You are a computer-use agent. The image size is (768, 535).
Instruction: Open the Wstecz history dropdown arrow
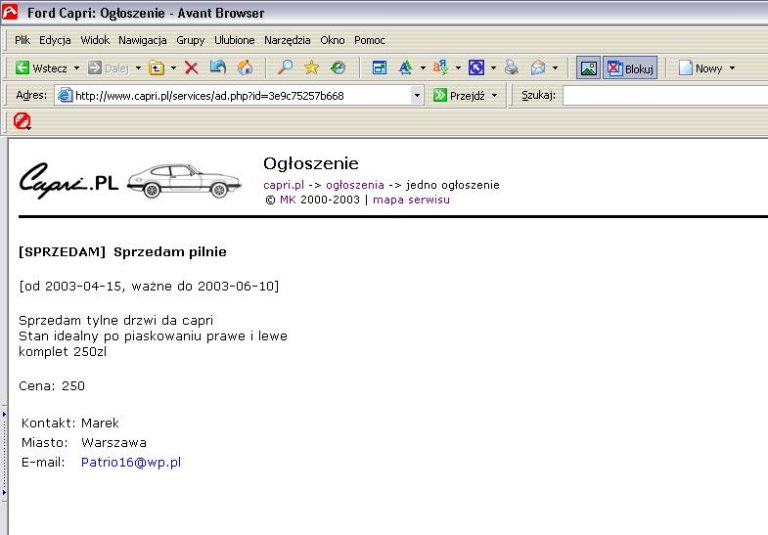click(x=76, y=68)
